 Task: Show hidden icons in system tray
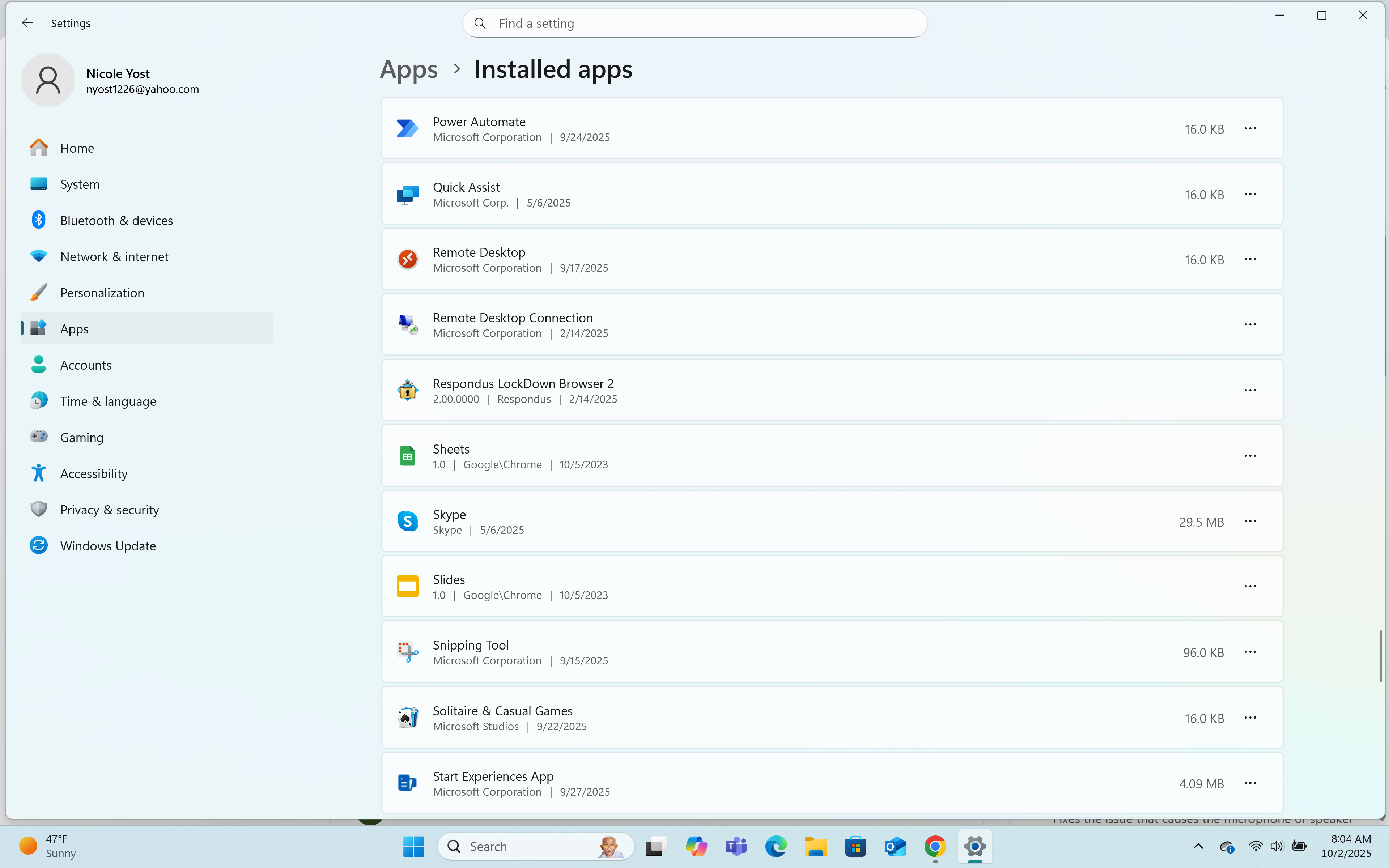click(x=1198, y=846)
